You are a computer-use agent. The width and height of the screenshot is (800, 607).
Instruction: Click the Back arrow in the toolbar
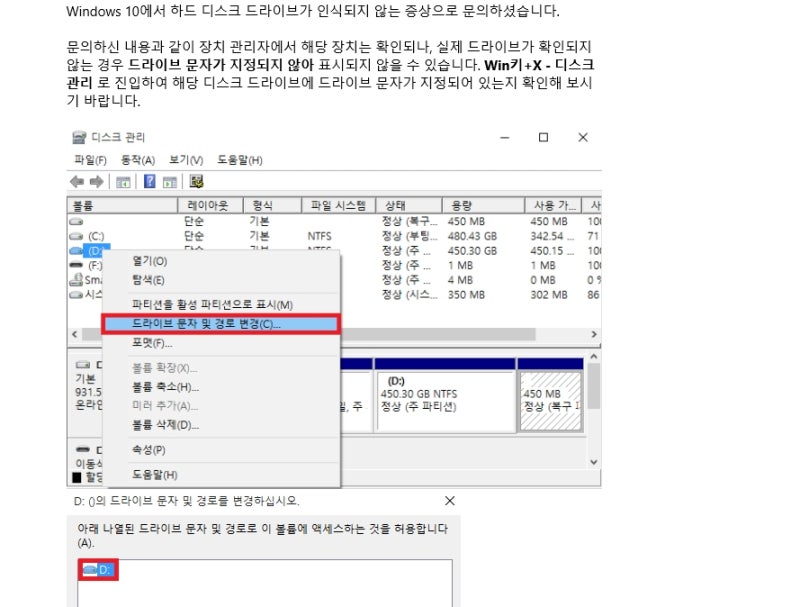(77, 182)
